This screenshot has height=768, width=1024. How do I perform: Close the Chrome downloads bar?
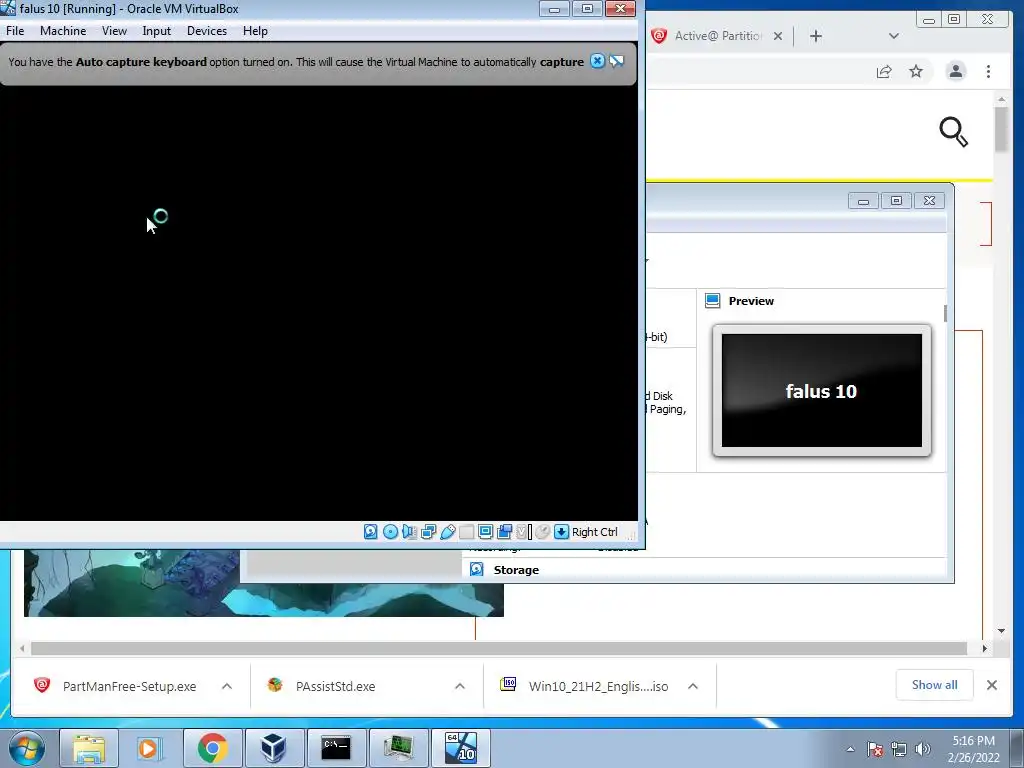(991, 685)
